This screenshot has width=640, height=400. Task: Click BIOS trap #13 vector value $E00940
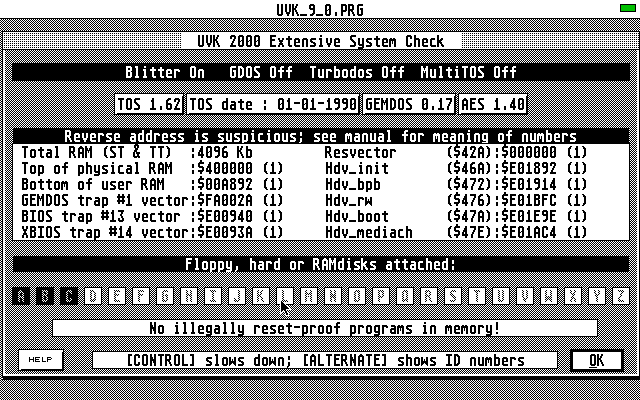224,216
